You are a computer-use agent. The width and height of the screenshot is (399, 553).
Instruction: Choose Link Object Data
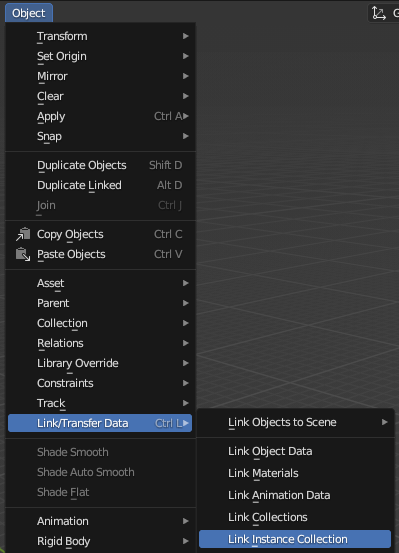[x=295, y=451]
